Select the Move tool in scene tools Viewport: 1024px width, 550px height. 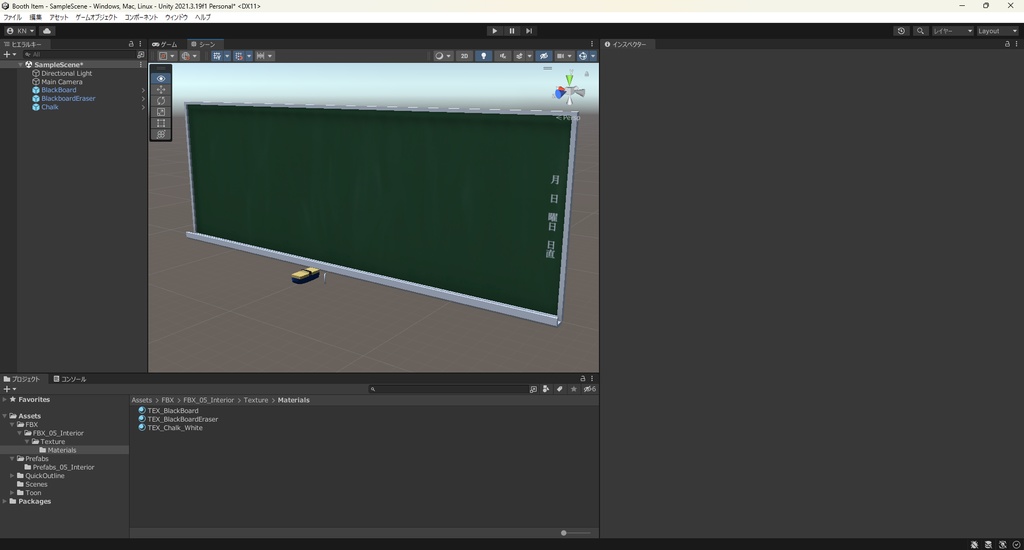click(161, 89)
